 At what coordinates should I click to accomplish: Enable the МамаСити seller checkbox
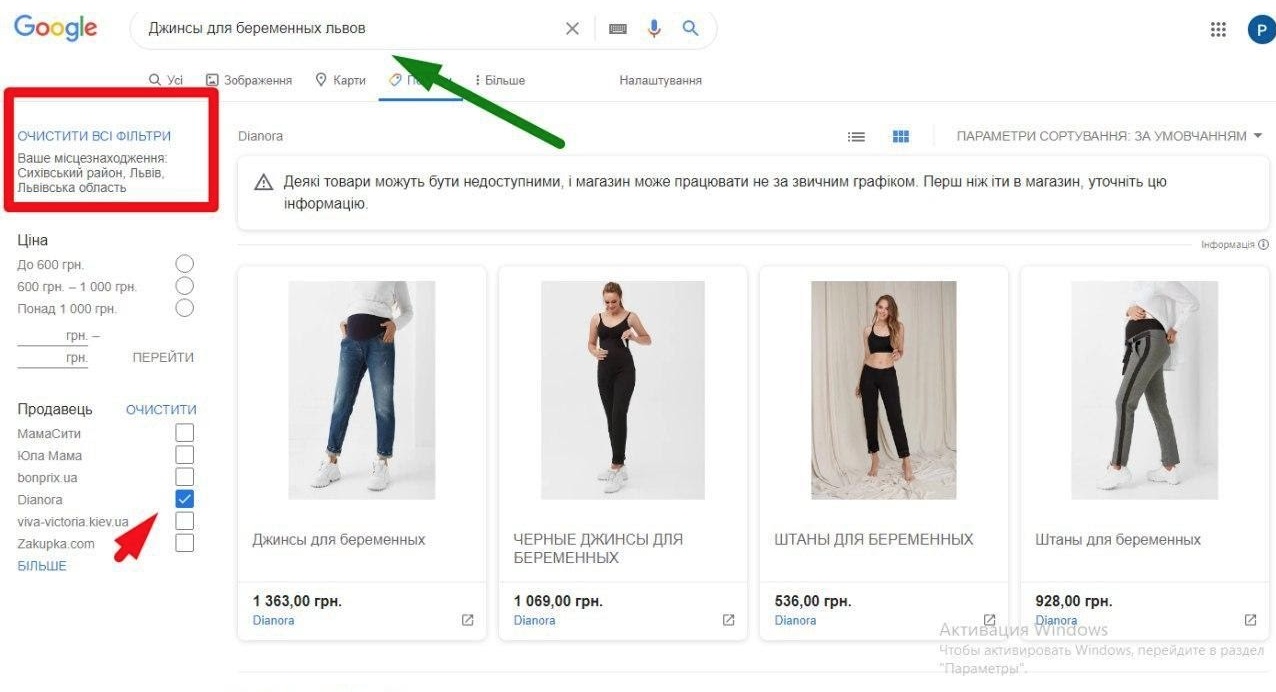click(x=183, y=433)
